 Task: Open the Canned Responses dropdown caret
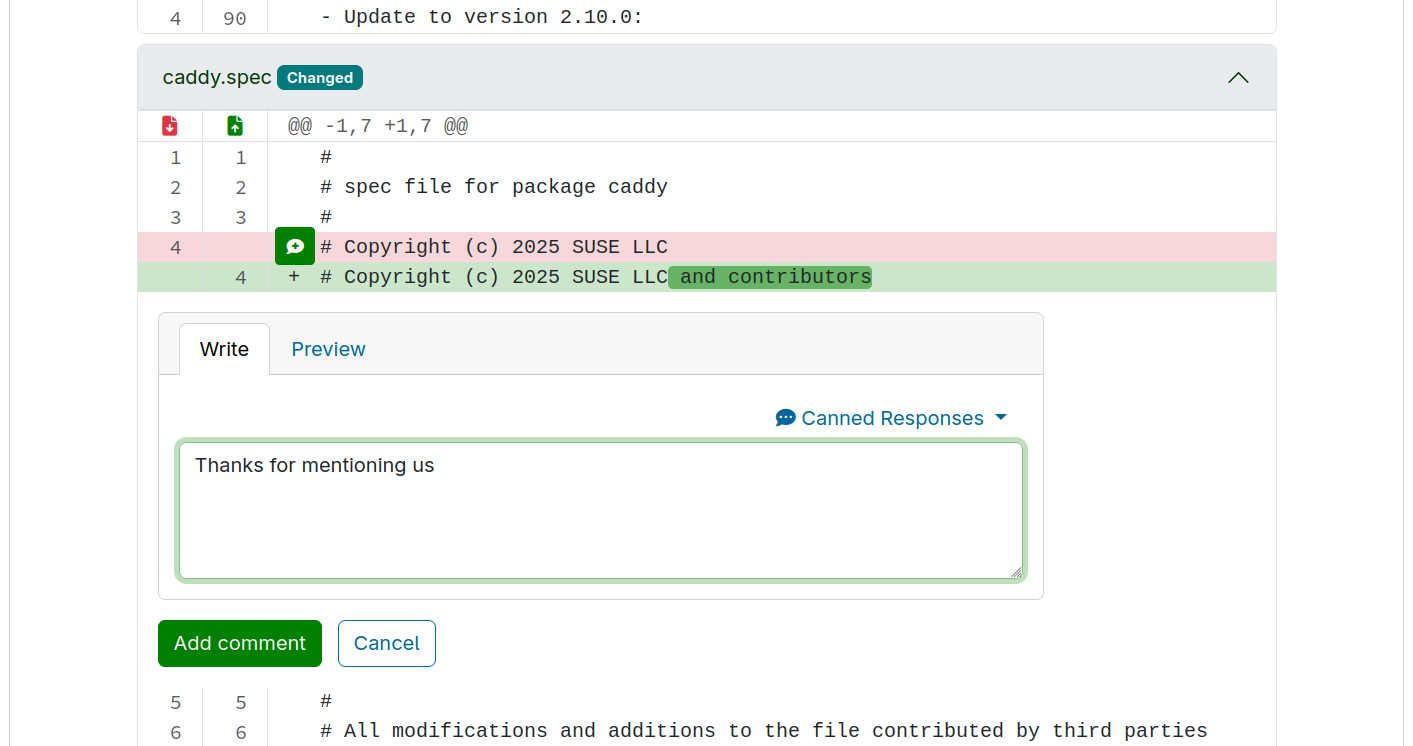click(1001, 418)
